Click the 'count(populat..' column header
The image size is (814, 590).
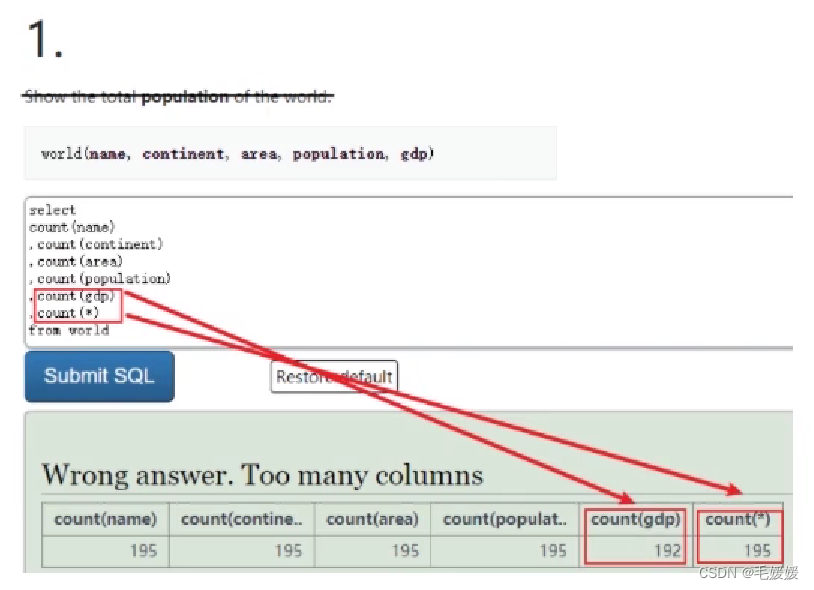tap(505, 519)
